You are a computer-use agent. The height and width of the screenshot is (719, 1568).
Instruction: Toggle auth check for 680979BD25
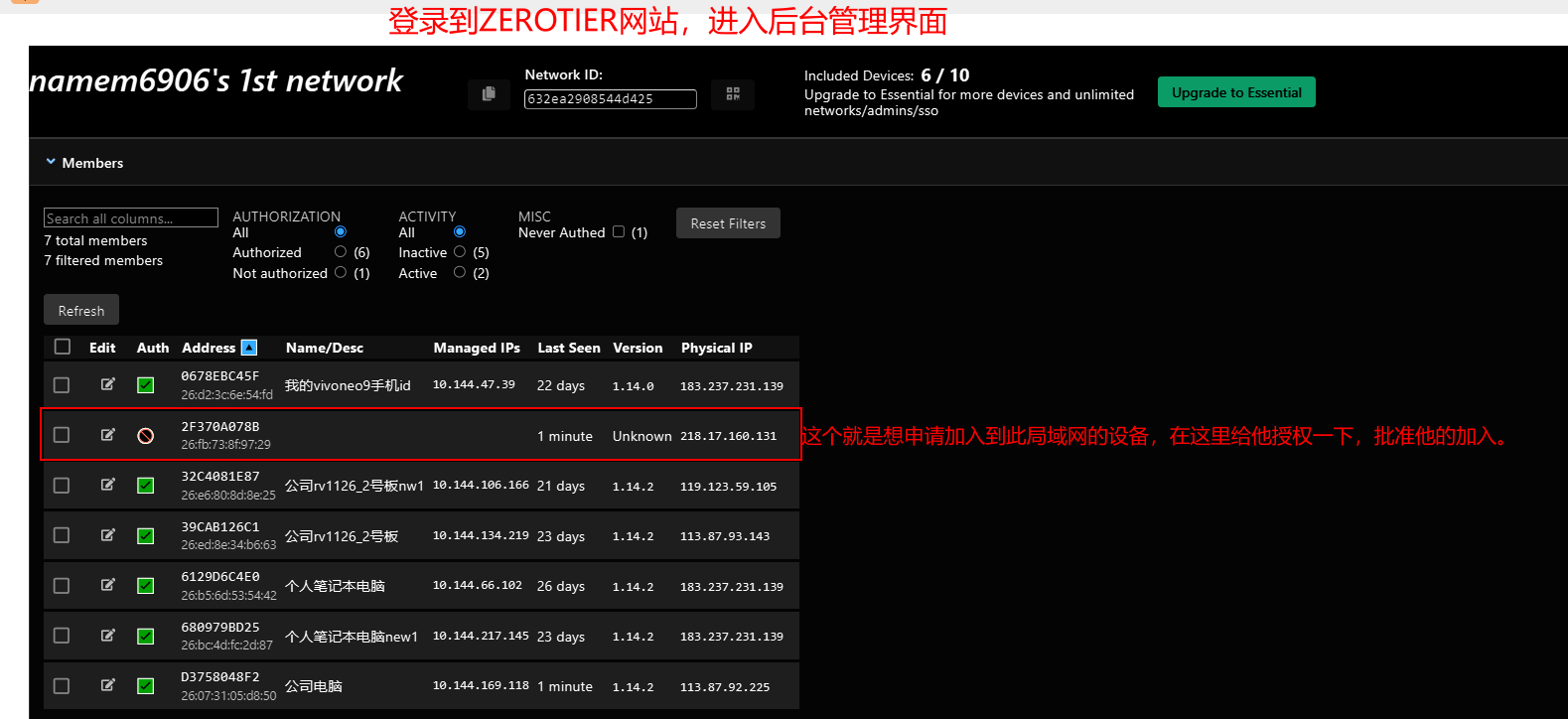[145, 637]
